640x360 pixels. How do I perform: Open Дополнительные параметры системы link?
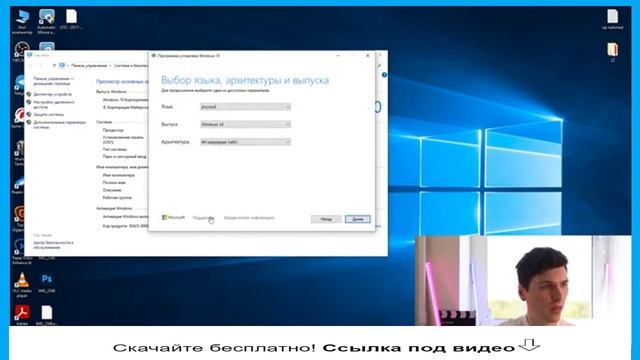[x=60, y=124]
